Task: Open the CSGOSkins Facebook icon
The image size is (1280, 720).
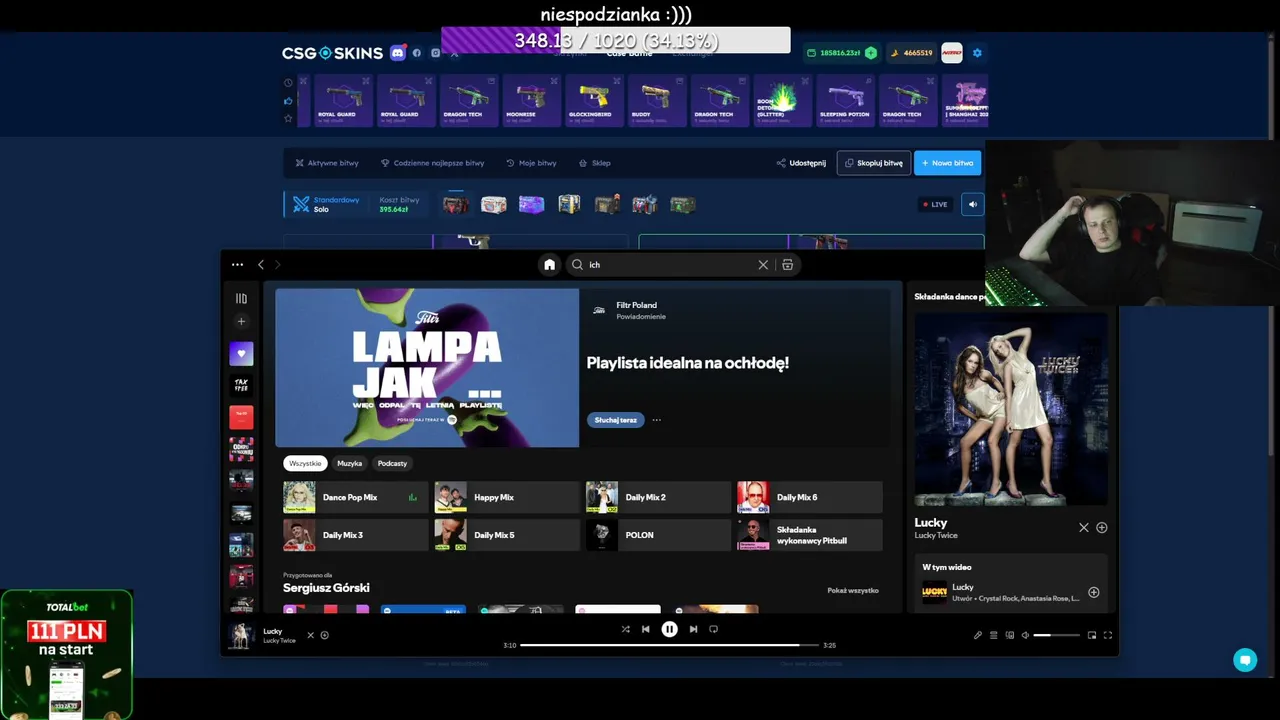Action: tap(417, 53)
